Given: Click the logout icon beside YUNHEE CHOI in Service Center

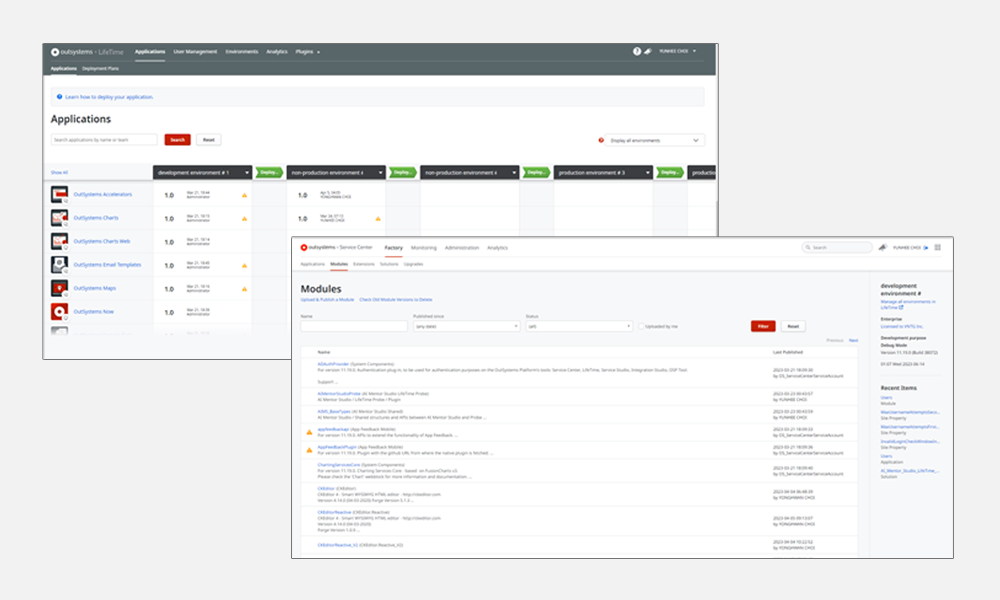Looking at the screenshot, I should [x=926, y=247].
